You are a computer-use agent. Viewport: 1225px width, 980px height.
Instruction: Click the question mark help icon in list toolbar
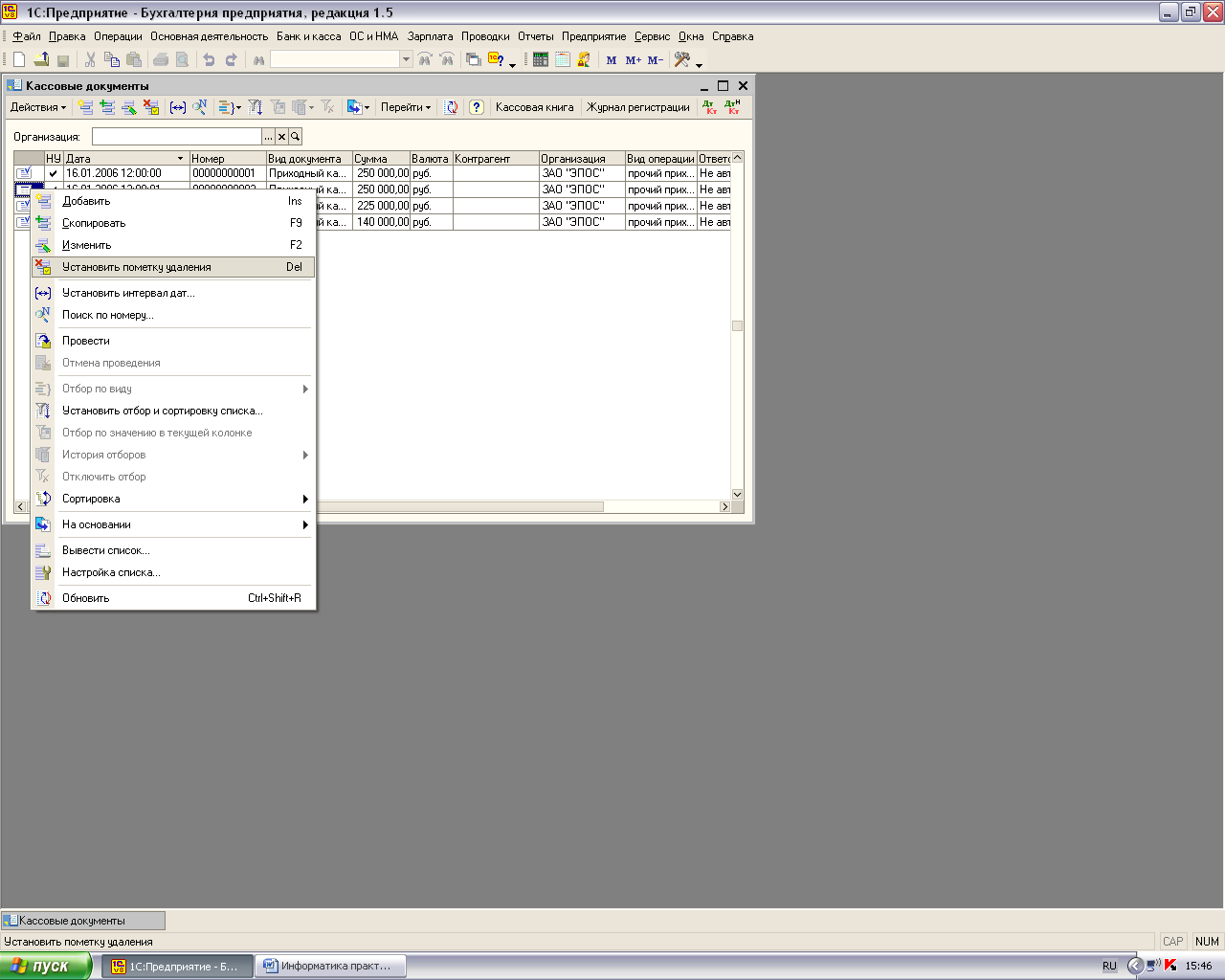click(477, 107)
